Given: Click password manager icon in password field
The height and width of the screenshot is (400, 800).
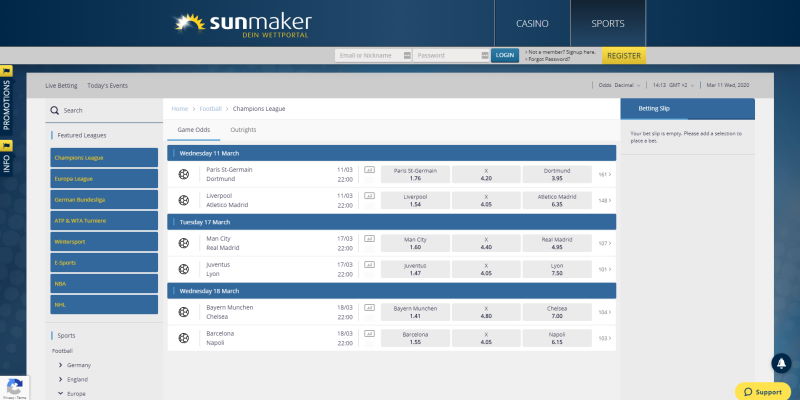Looking at the screenshot, I should click(485, 56).
